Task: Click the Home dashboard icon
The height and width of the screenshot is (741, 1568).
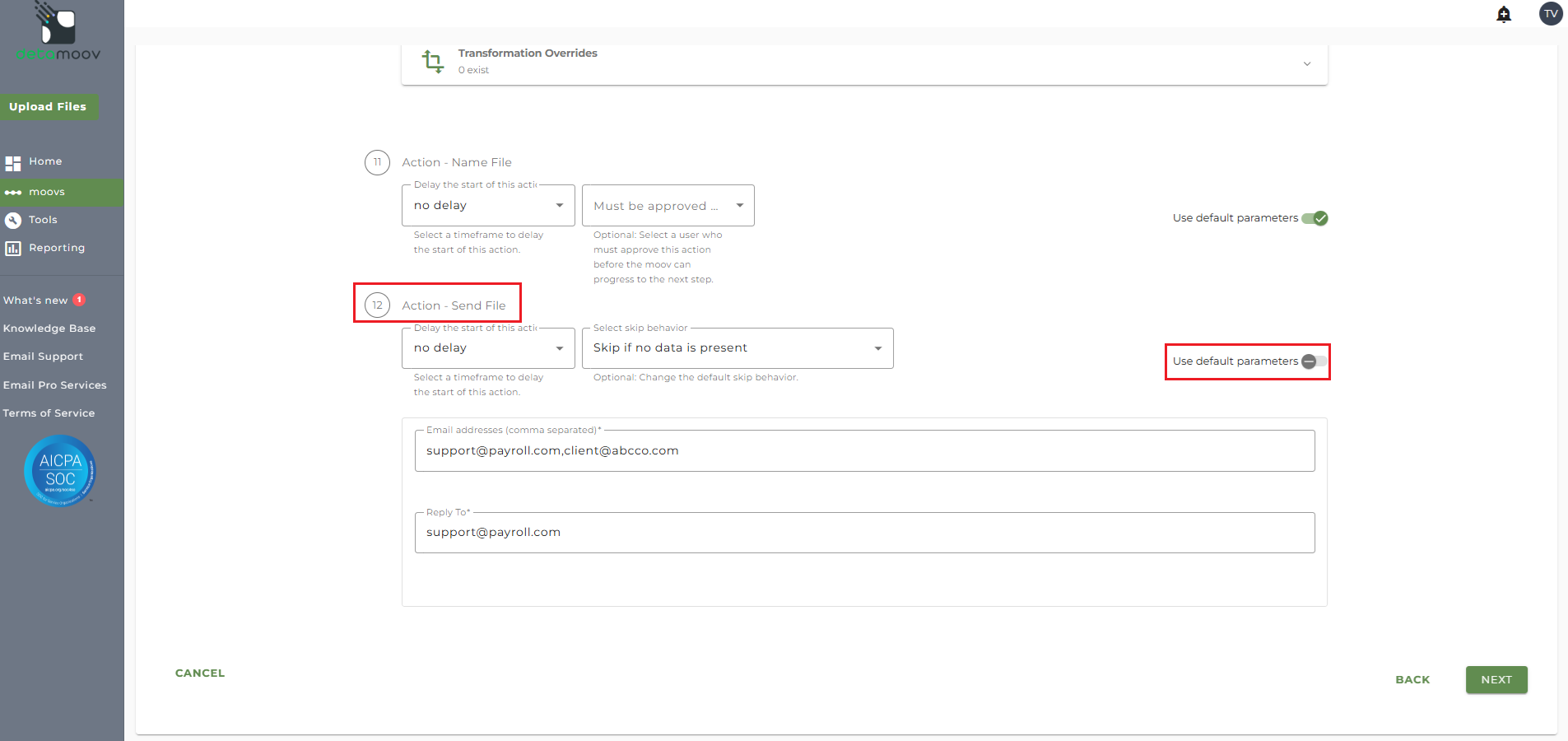Action: point(13,163)
